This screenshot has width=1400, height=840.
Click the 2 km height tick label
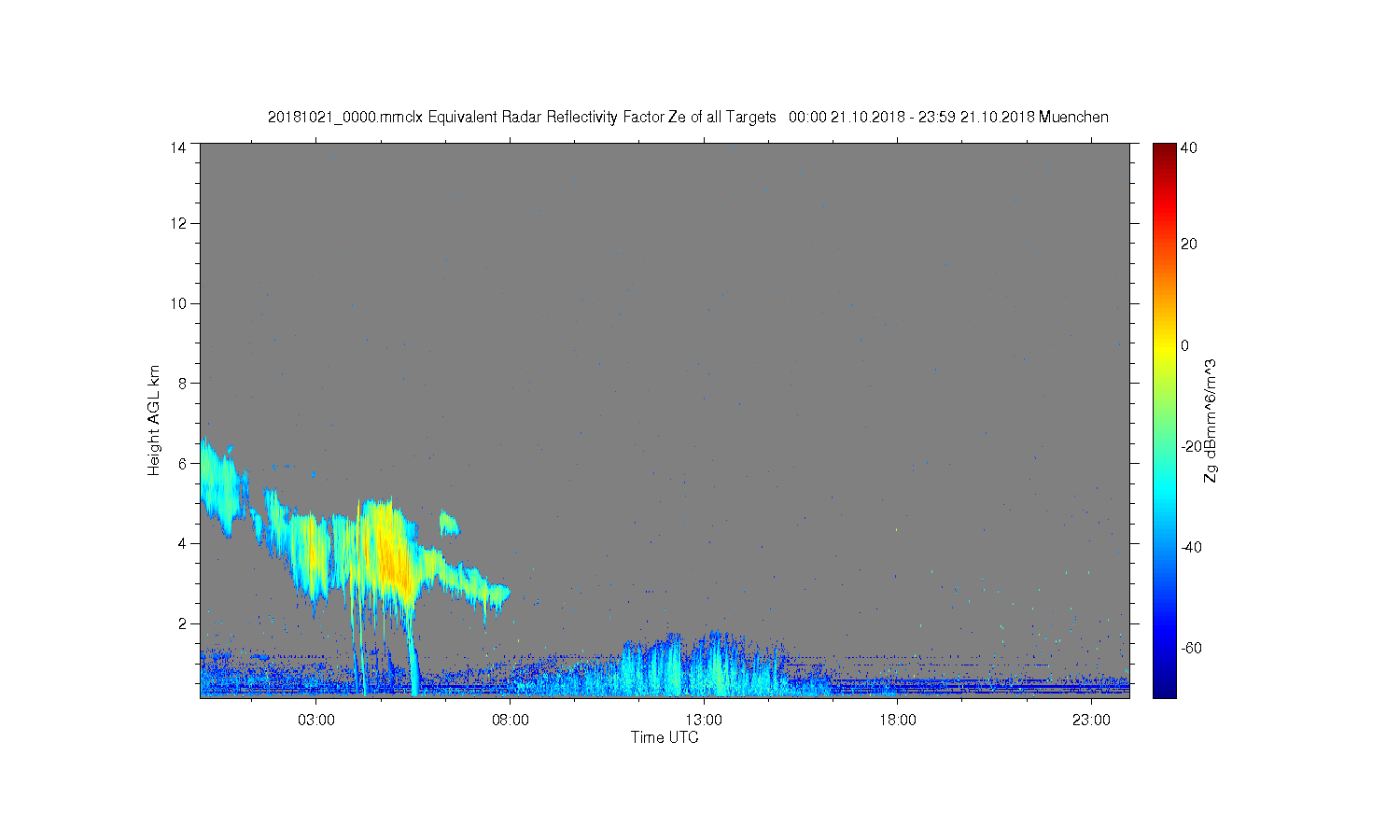[x=183, y=623]
